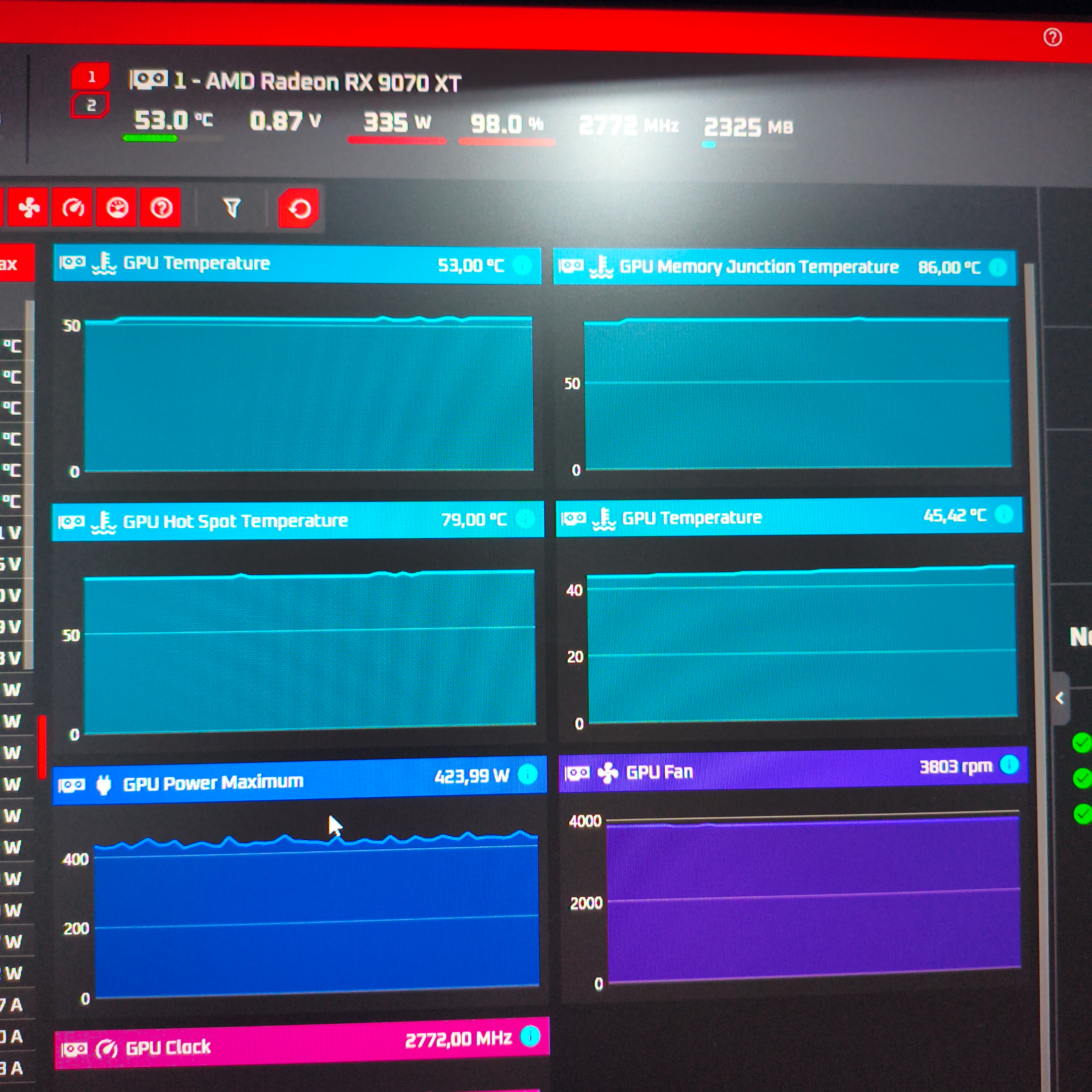Click the 0.87 V summary reading

286,121
